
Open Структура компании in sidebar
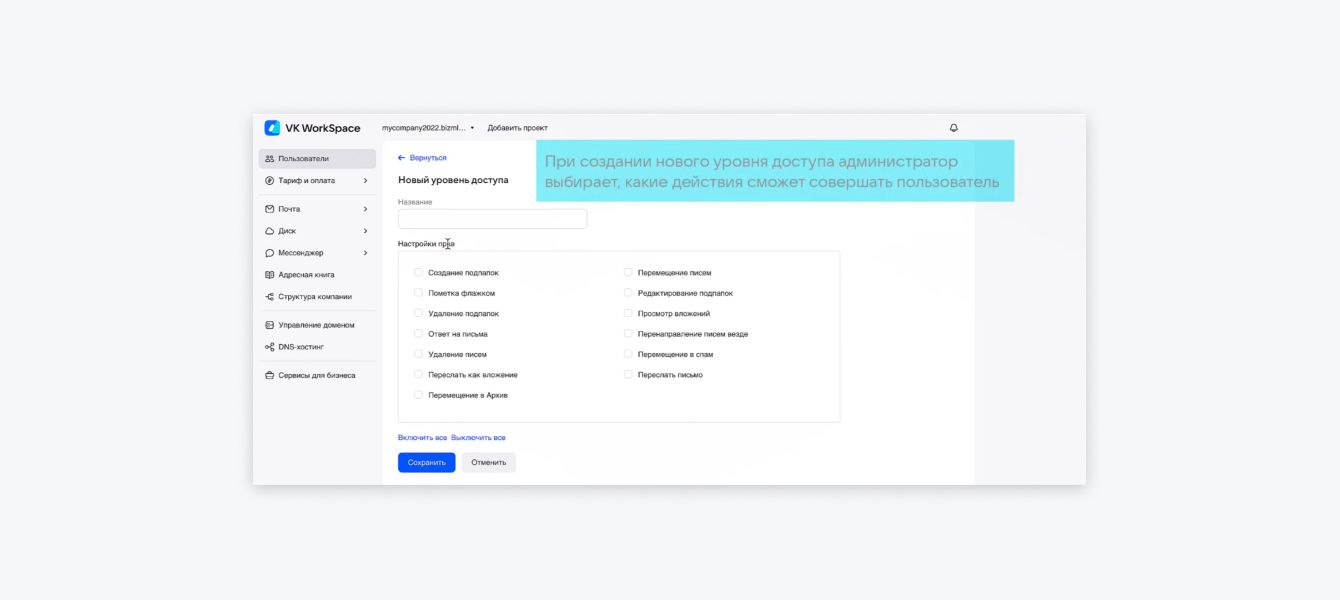point(314,297)
